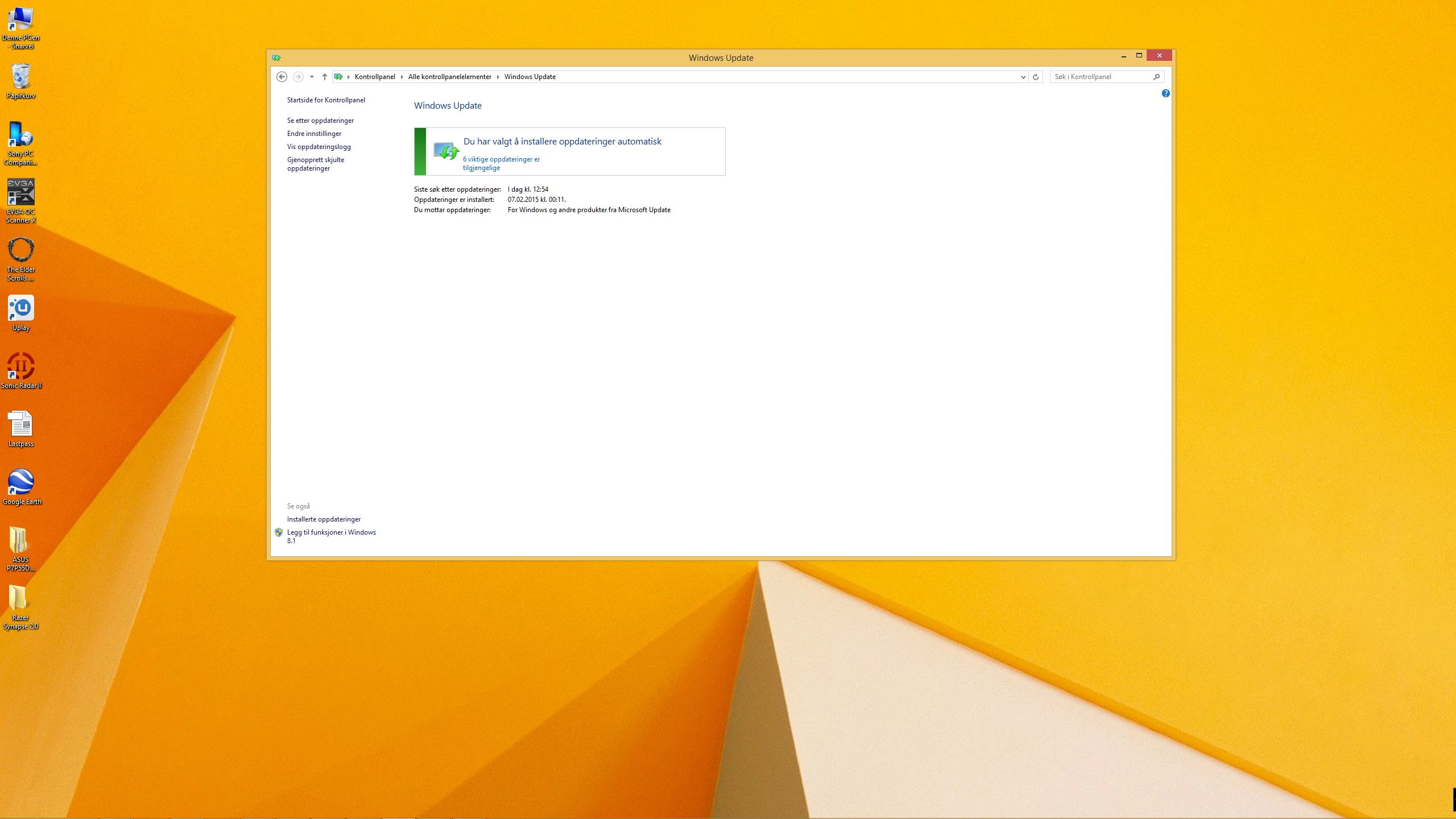Screen dimensions: 1456x819
Task: Minimize the Windows Update window
Action: (x=1124, y=56)
